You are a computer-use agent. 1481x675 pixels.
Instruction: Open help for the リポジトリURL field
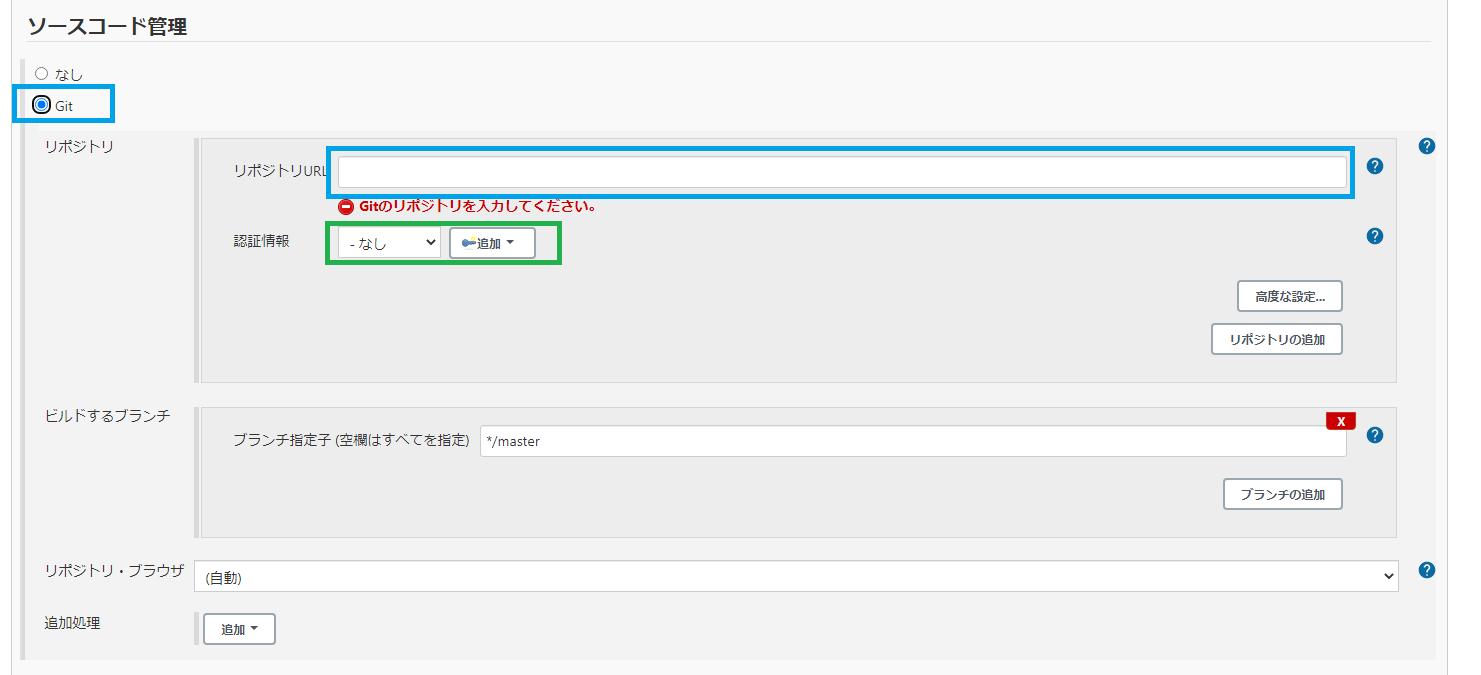1375,166
